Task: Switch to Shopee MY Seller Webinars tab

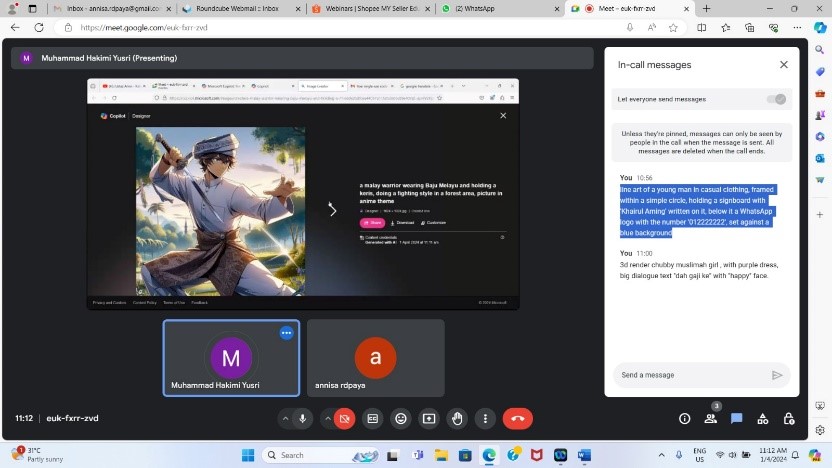Action: [x=370, y=8]
